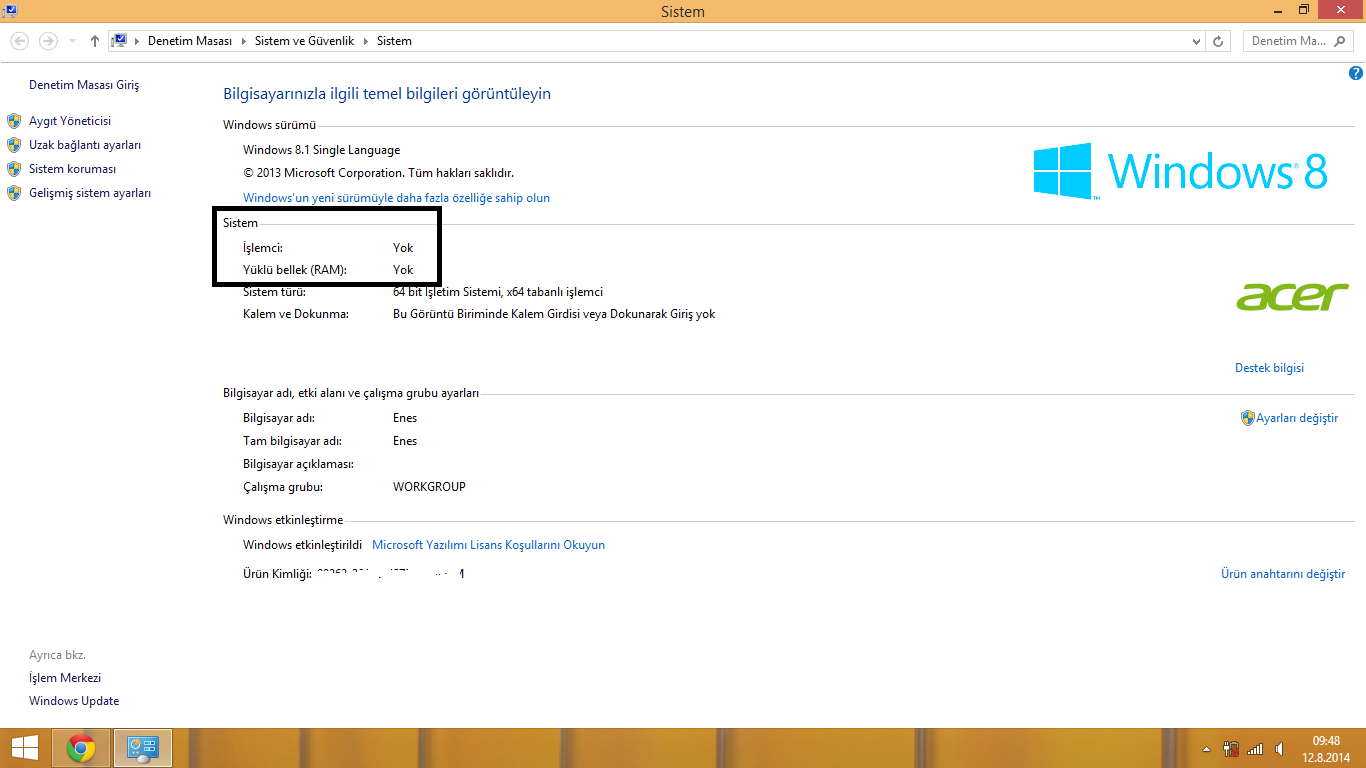Image resolution: width=1366 pixels, height=768 pixels.
Task: Click the search magnifier icon
Action: (1341, 42)
